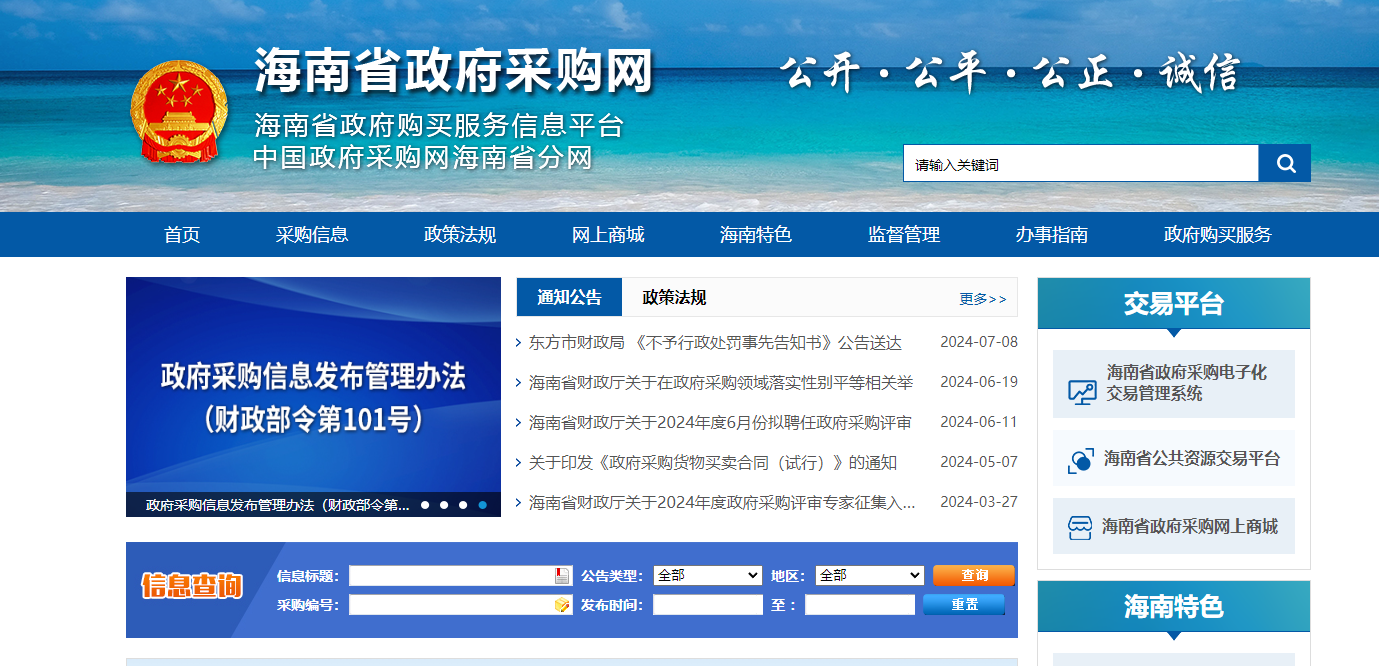Open the 公告类型 dropdown
1379x666 pixels.
[x=706, y=575]
